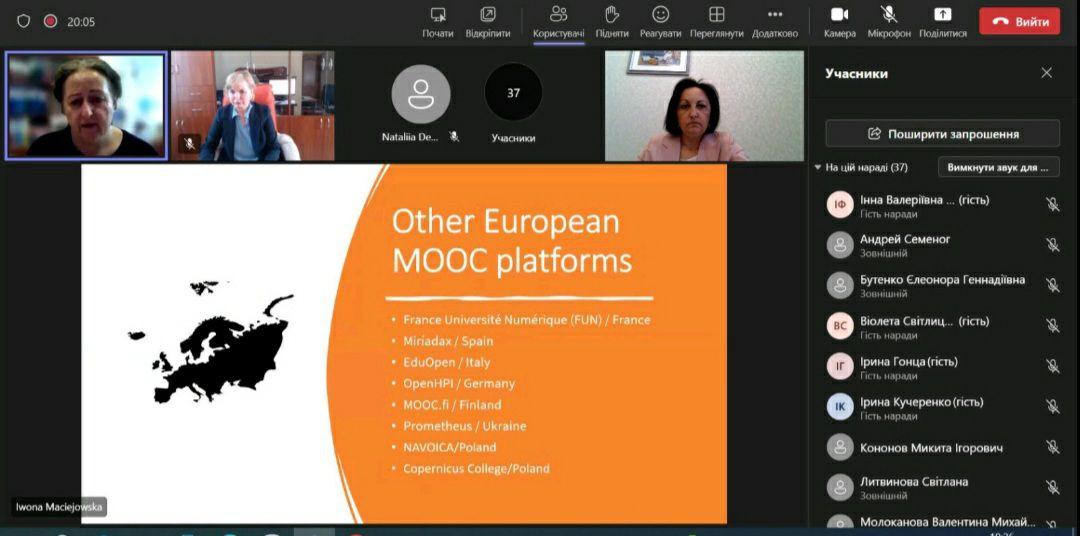Select participant Віолета Світлиц...
Viewport: 1080px width, 536px height.
tap(942, 327)
